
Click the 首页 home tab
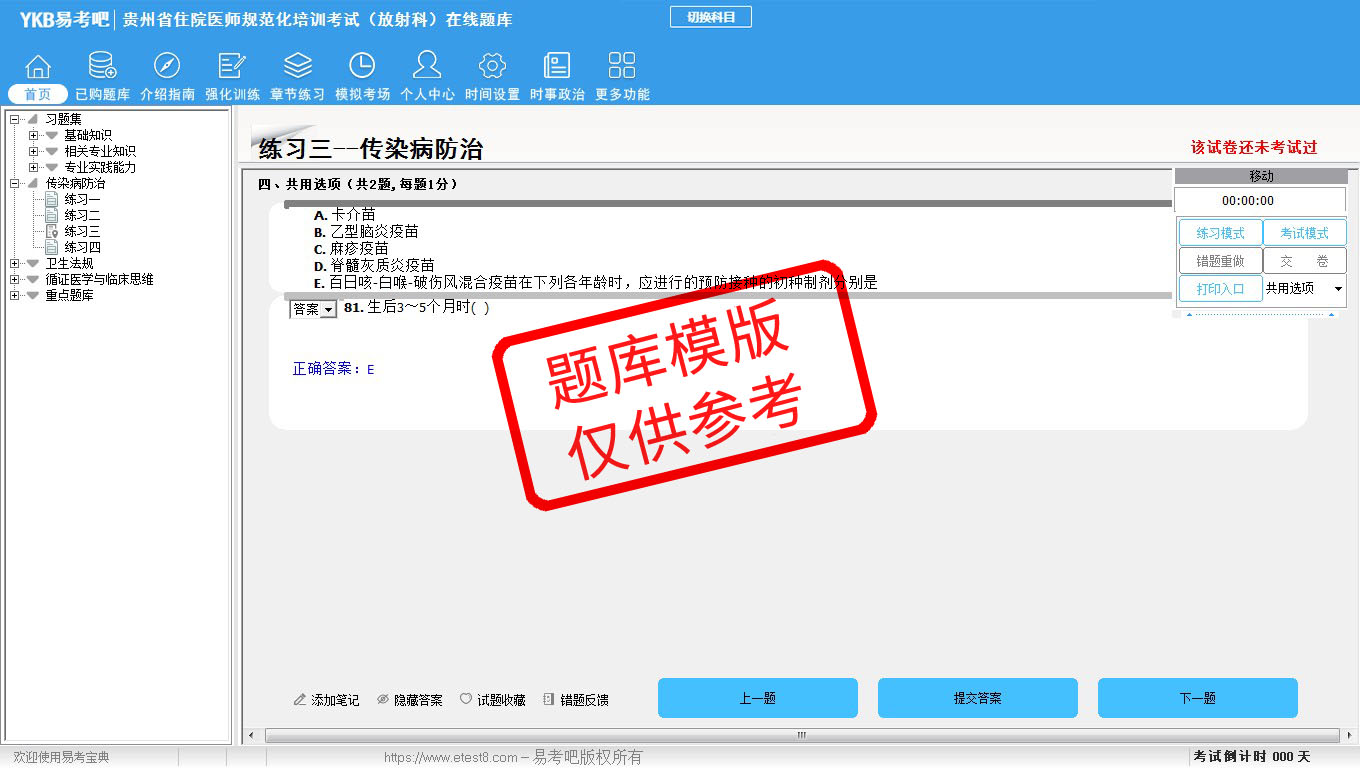click(38, 94)
